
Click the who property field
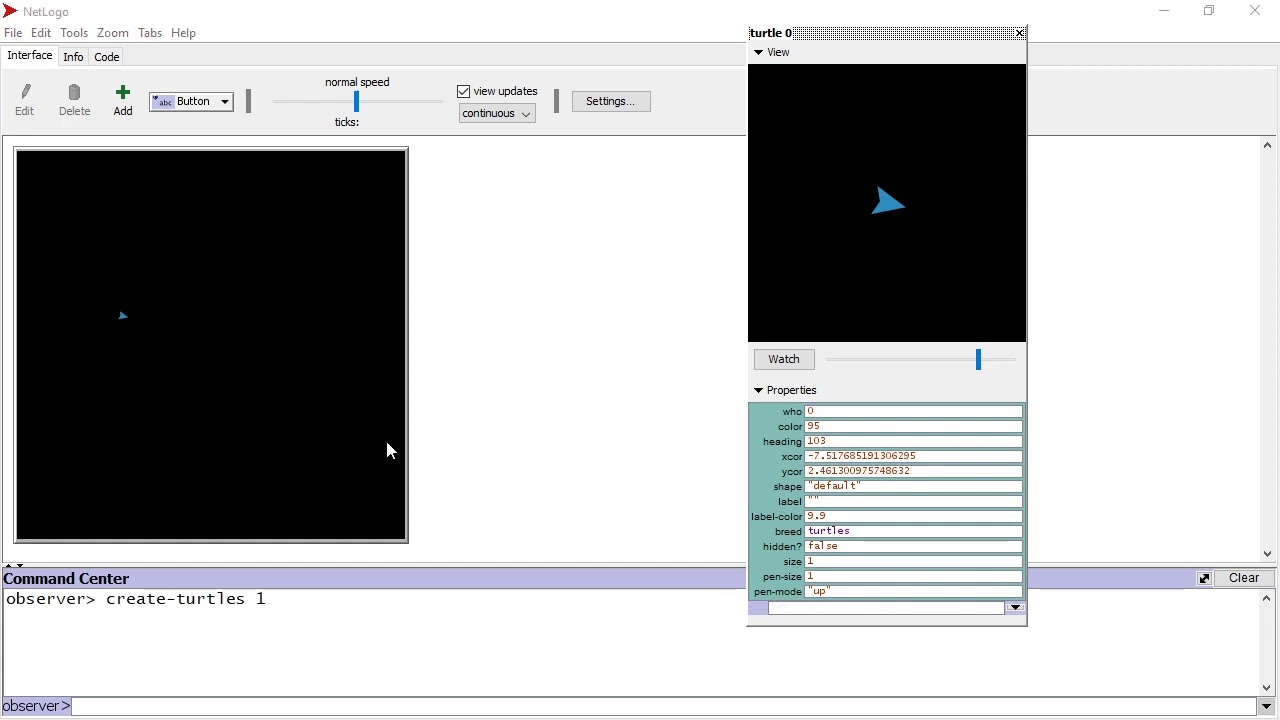point(914,411)
